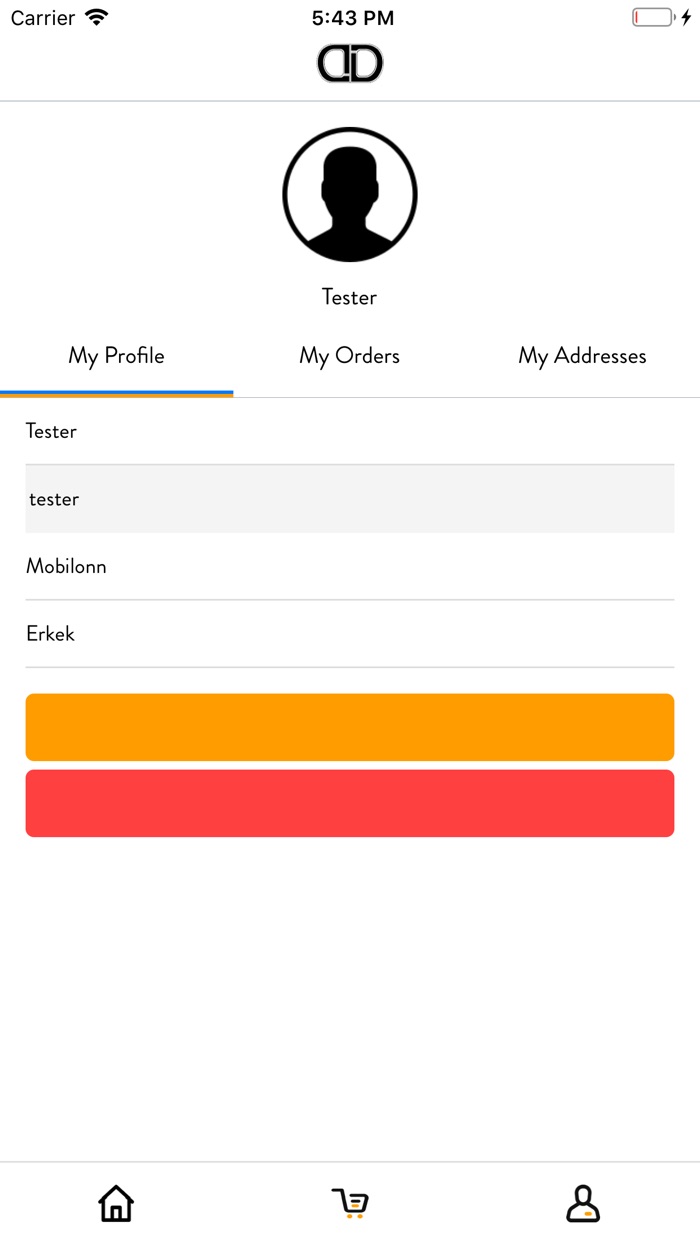Click the Mobilonn text field
The width and height of the screenshot is (700, 1244).
(350, 567)
